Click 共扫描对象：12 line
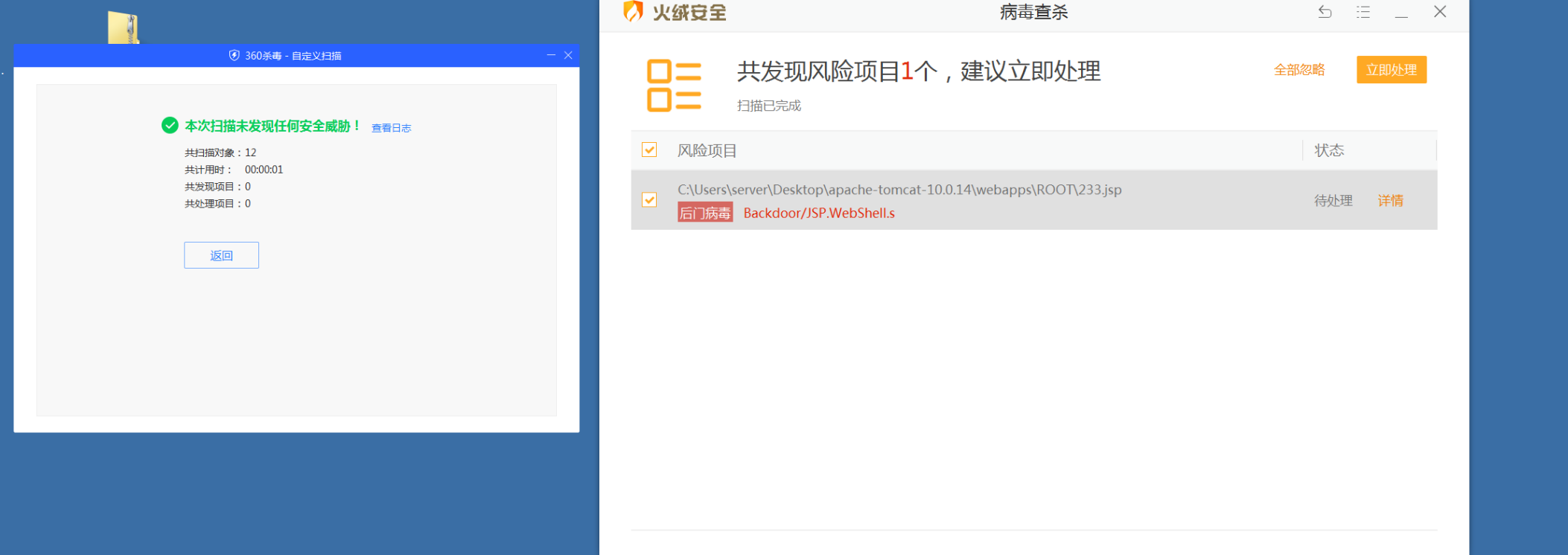The width and height of the screenshot is (1568, 555). (220, 153)
